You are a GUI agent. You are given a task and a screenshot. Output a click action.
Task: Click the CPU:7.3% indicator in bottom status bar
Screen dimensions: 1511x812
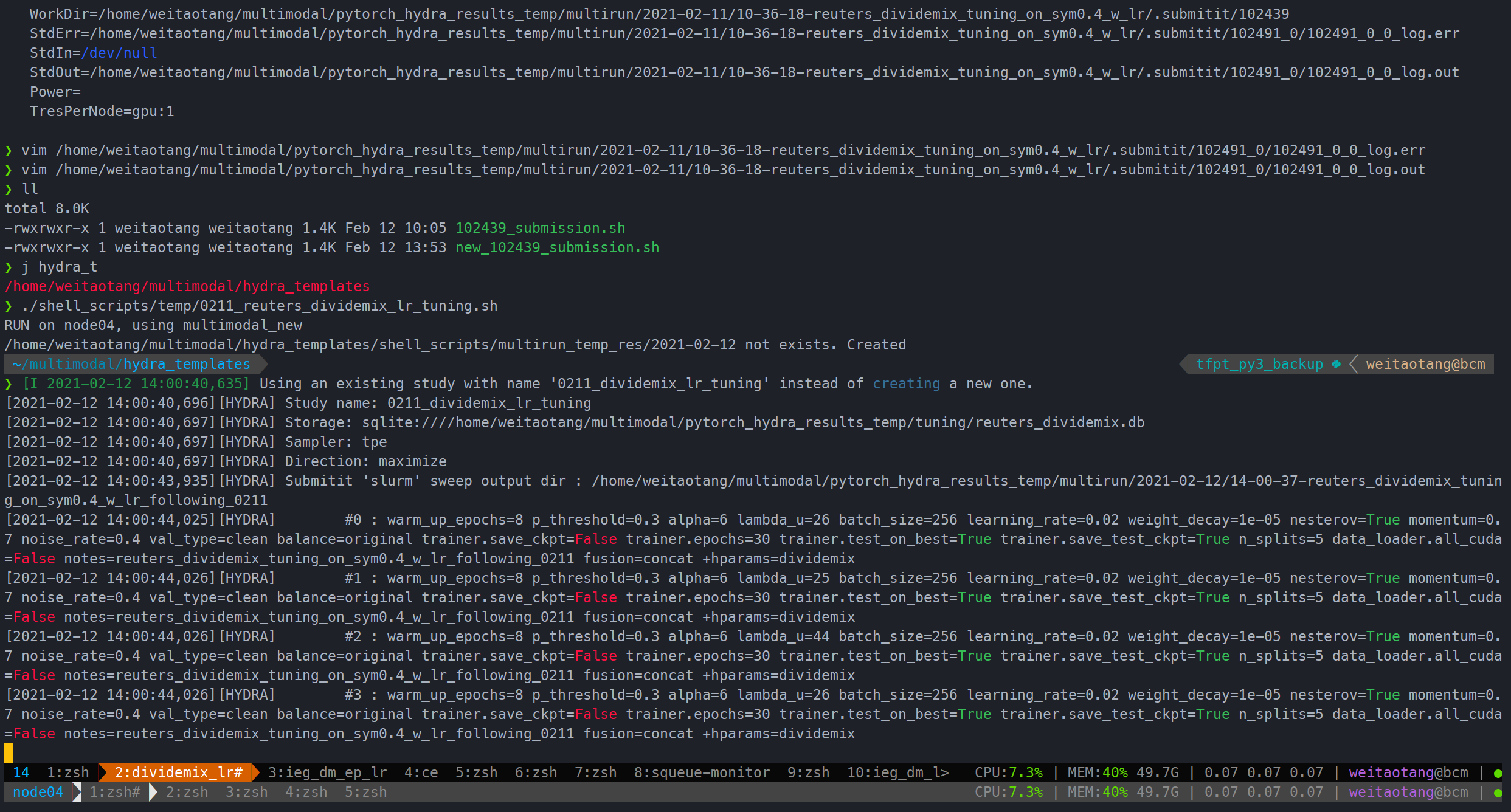tap(1009, 792)
